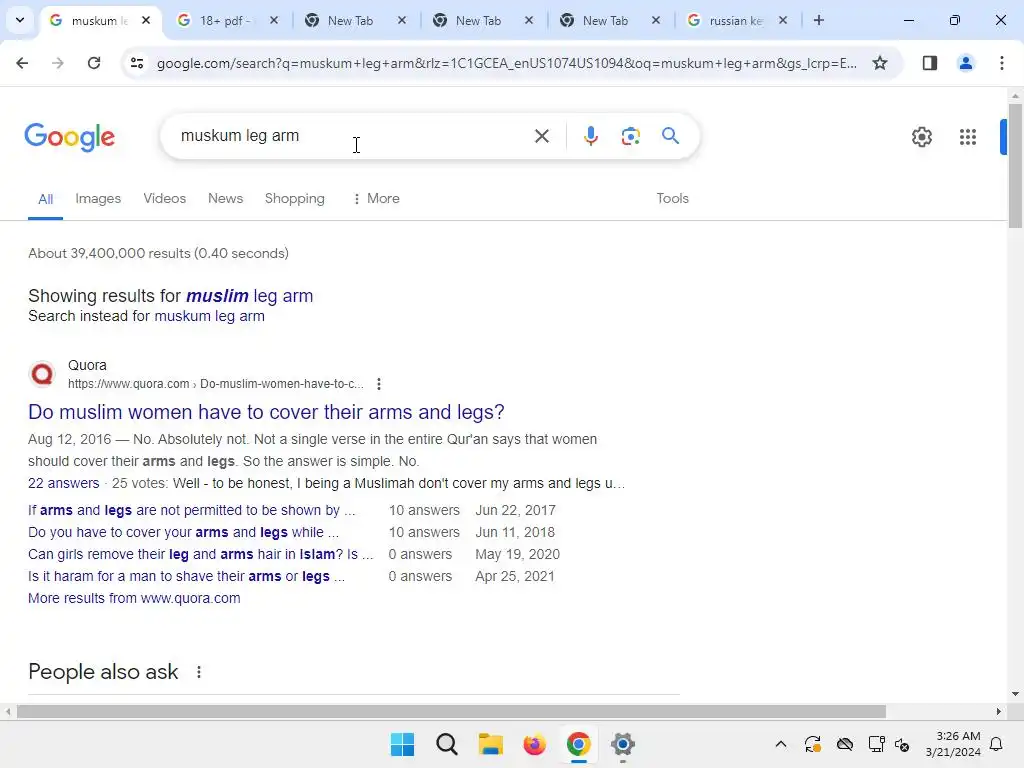The image size is (1024, 768).
Task: Go to Google home via logo
Action: pyautogui.click(x=69, y=136)
